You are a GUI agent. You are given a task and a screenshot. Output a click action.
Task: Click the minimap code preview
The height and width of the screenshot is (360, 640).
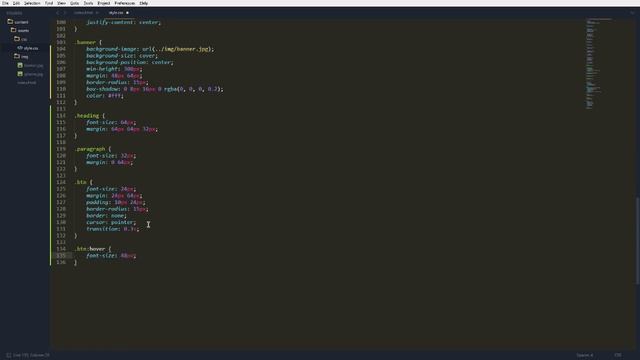click(599, 63)
